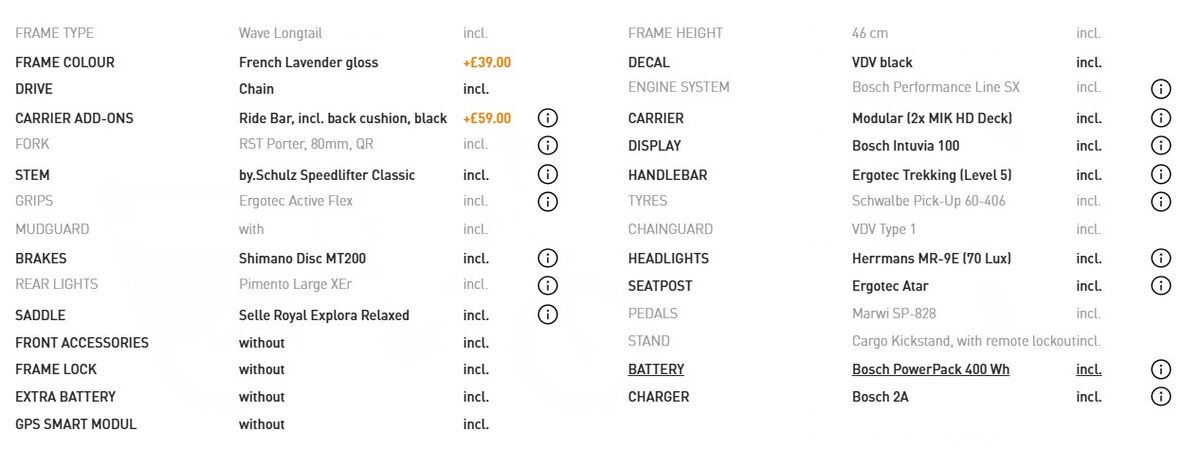This screenshot has height=449, width=1200.
Task: Select the Modular 2x MIK HD Deck carrier
Action: pyautogui.click(x=932, y=118)
